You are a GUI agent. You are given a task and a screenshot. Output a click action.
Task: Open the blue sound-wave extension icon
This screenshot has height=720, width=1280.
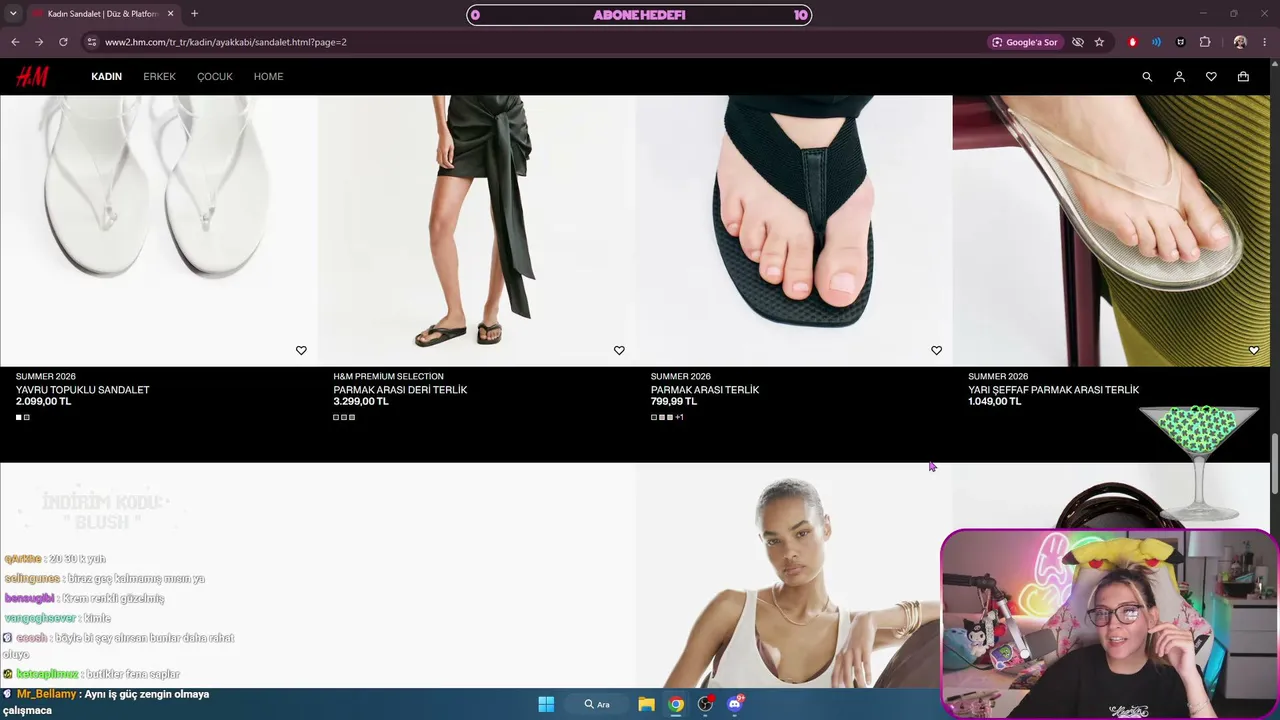(1156, 42)
